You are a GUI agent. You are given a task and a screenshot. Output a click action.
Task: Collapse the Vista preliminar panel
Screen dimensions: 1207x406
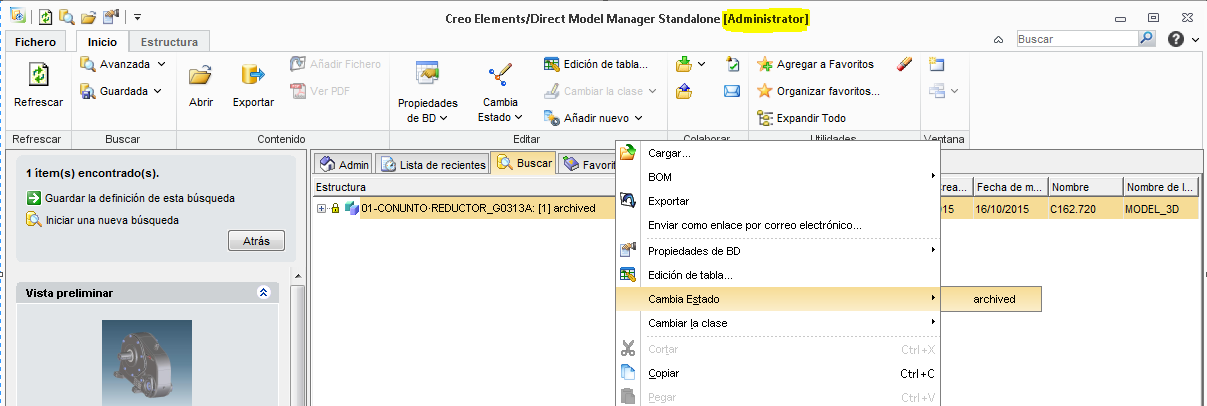click(x=263, y=292)
